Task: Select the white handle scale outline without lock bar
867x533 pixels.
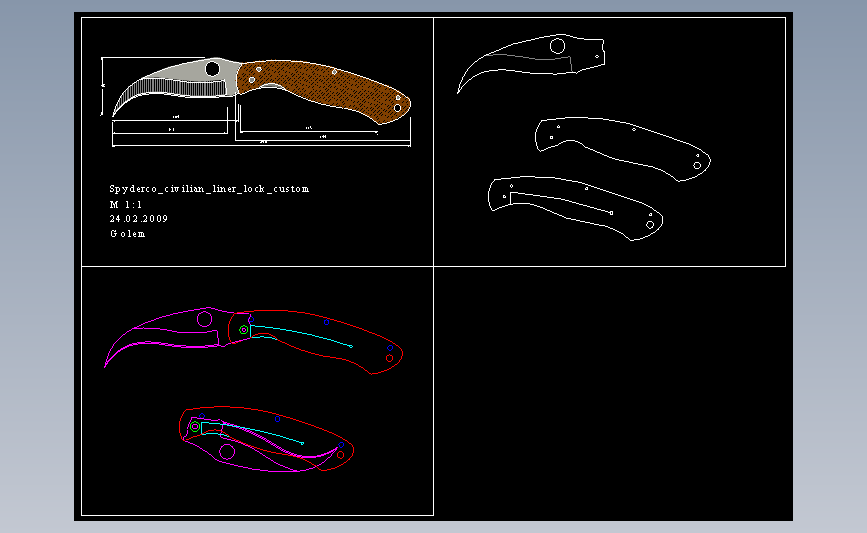Action: point(623,147)
